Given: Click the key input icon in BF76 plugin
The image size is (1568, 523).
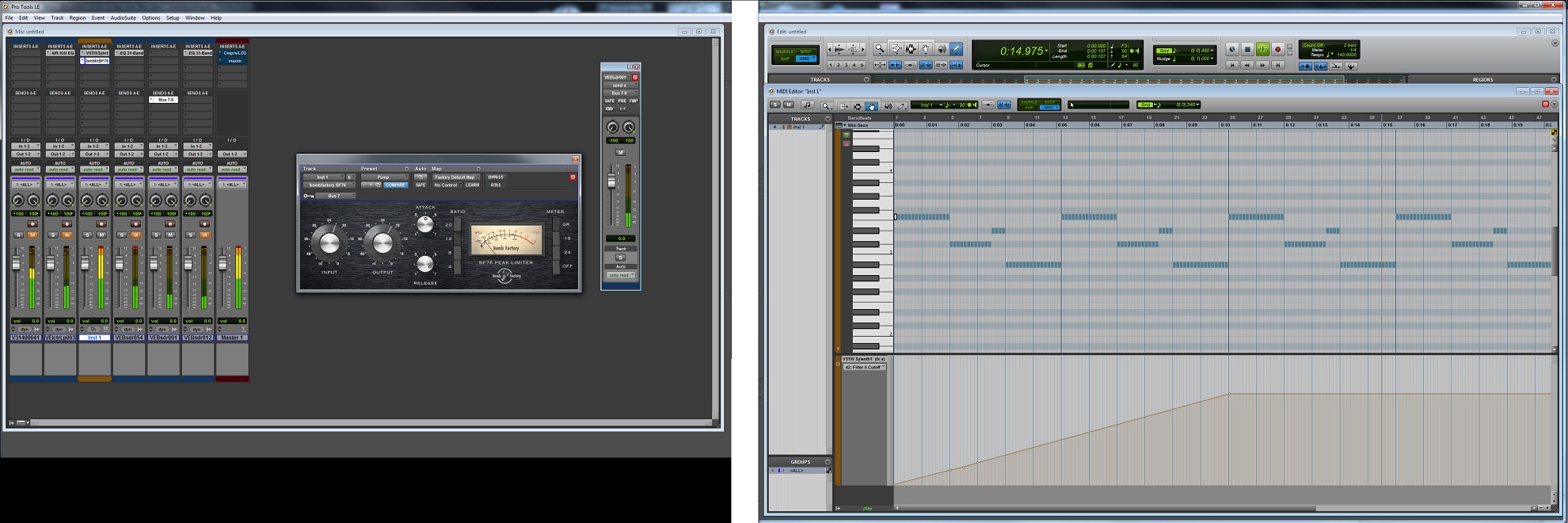Looking at the screenshot, I should point(309,196).
